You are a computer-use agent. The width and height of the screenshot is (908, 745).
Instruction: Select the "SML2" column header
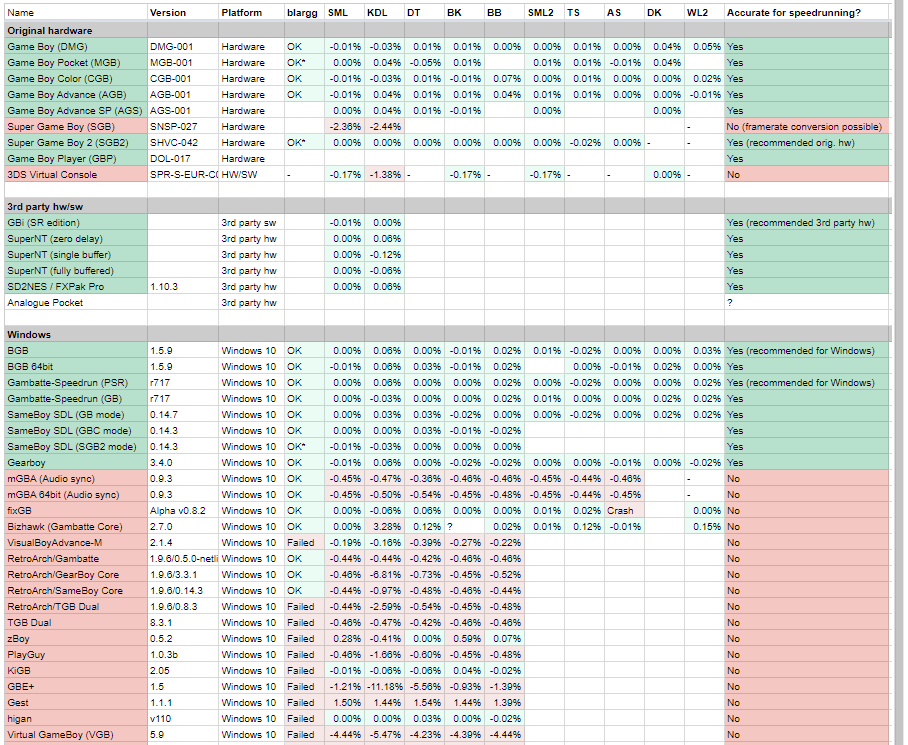(x=544, y=12)
